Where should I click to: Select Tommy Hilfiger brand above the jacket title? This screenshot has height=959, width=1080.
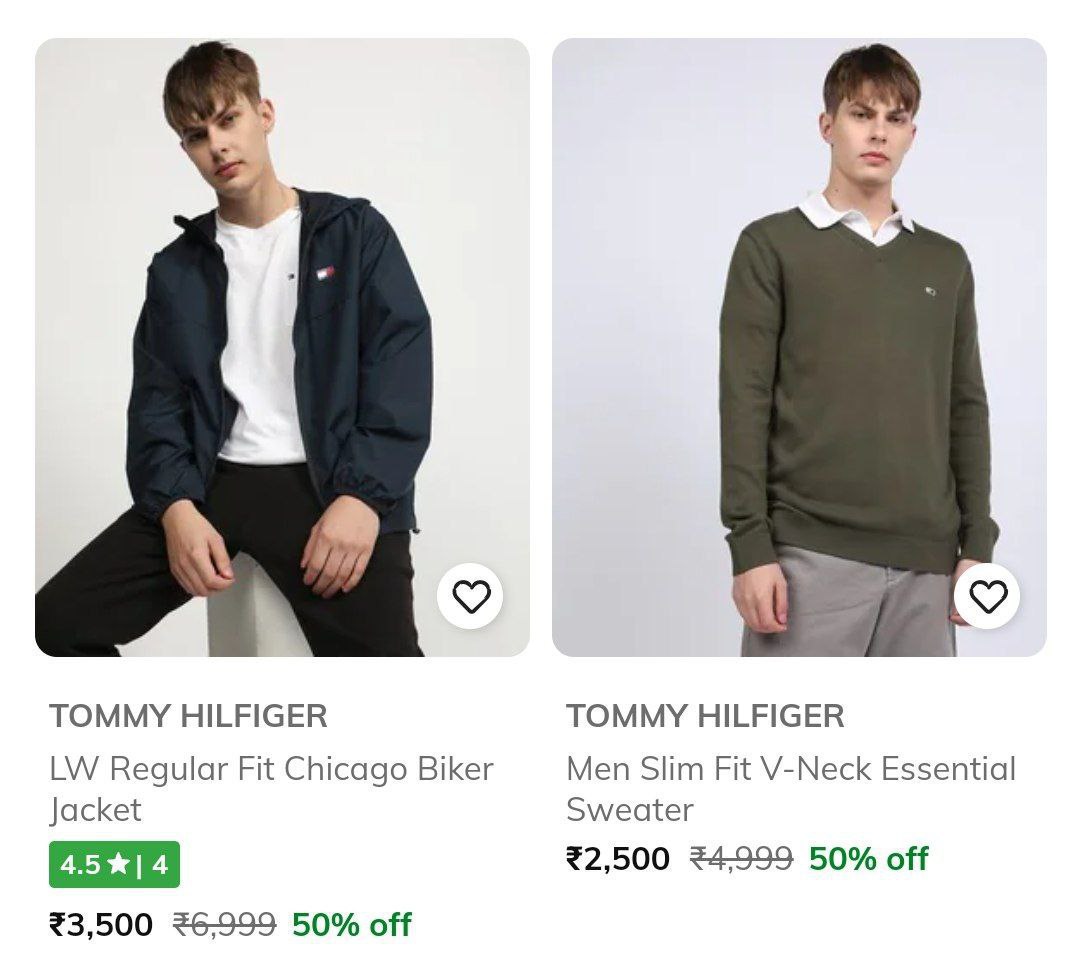[x=188, y=716]
